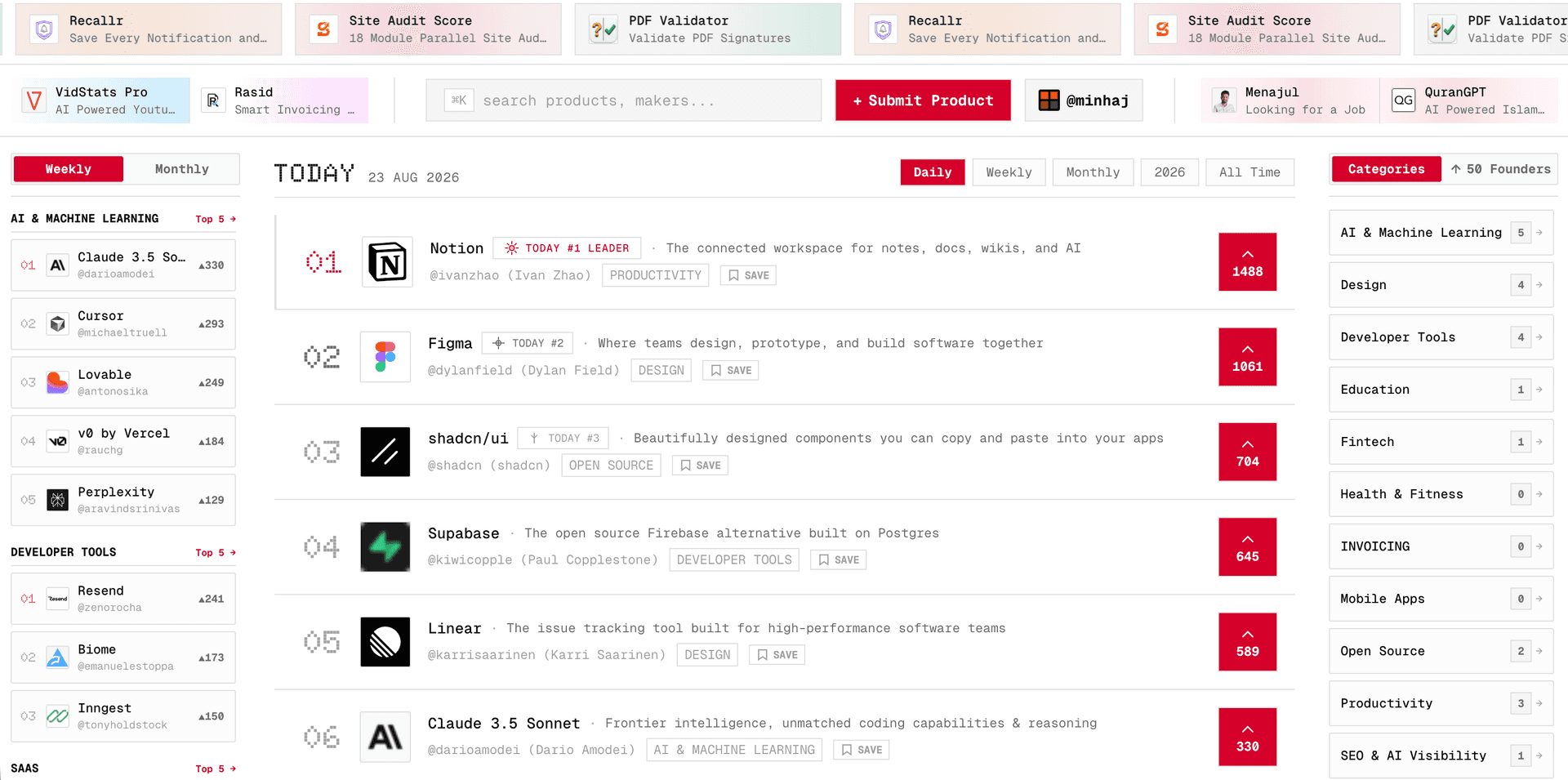Click the Biome icon in sidebar
The width and height of the screenshot is (1568, 780).
pos(57,657)
